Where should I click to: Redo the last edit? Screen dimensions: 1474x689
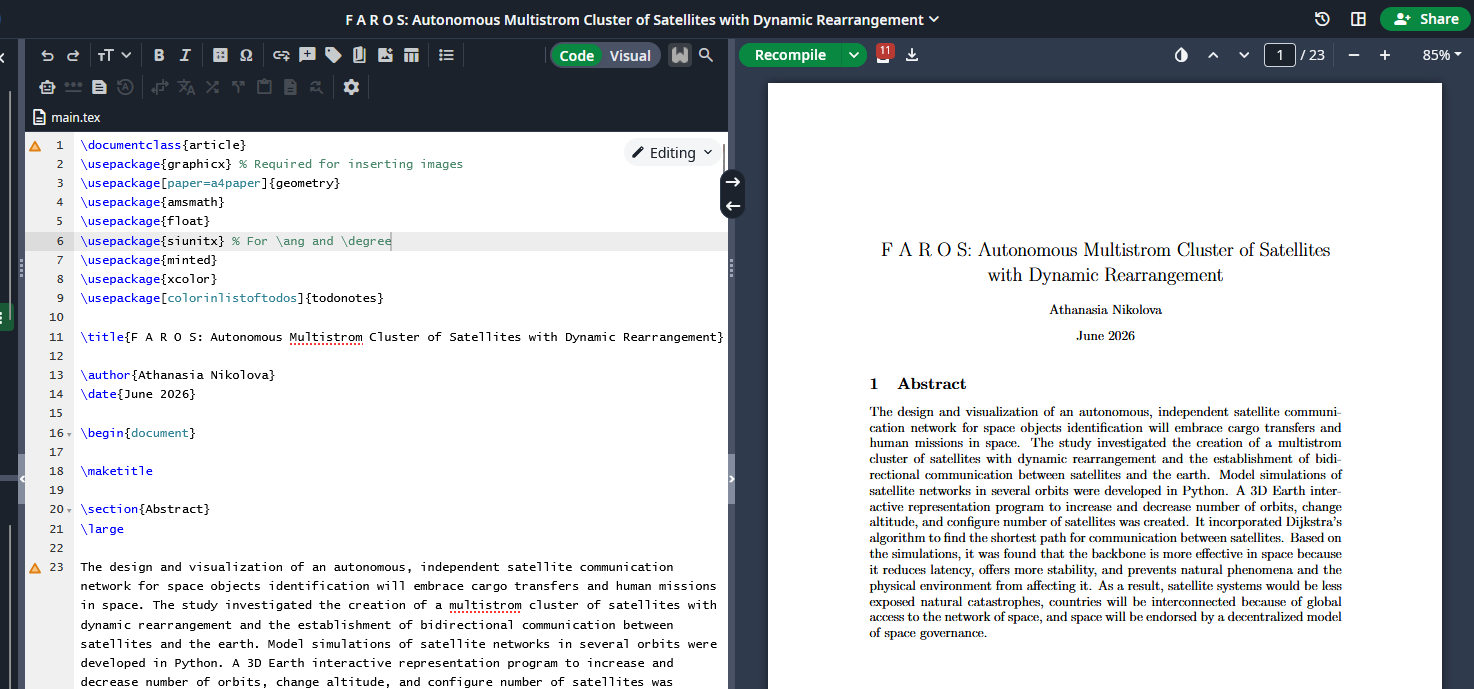73,56
